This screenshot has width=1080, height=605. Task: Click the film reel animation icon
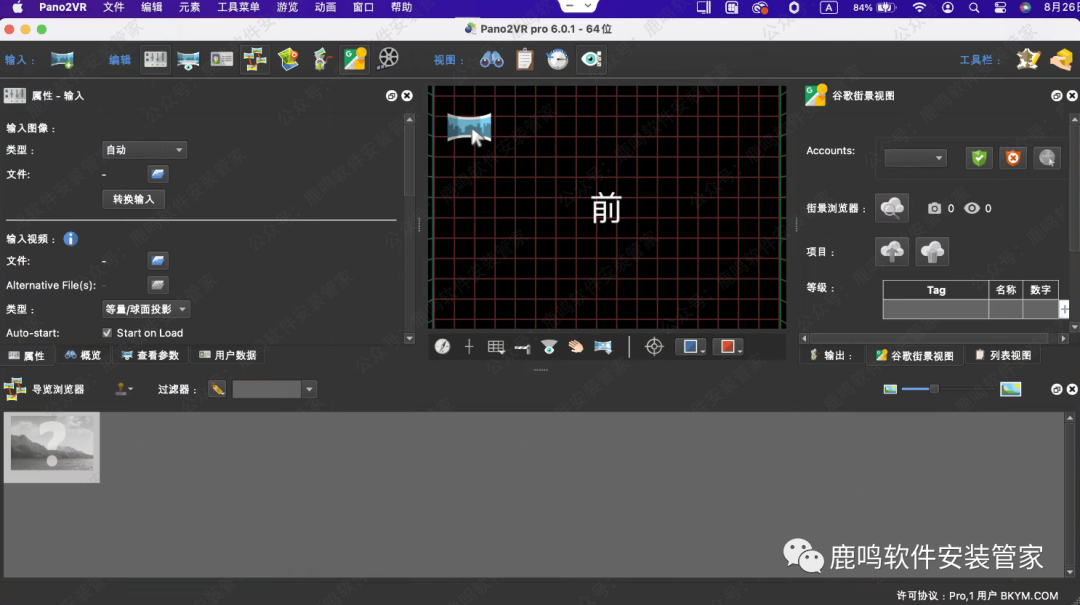(x=388, y=60)
